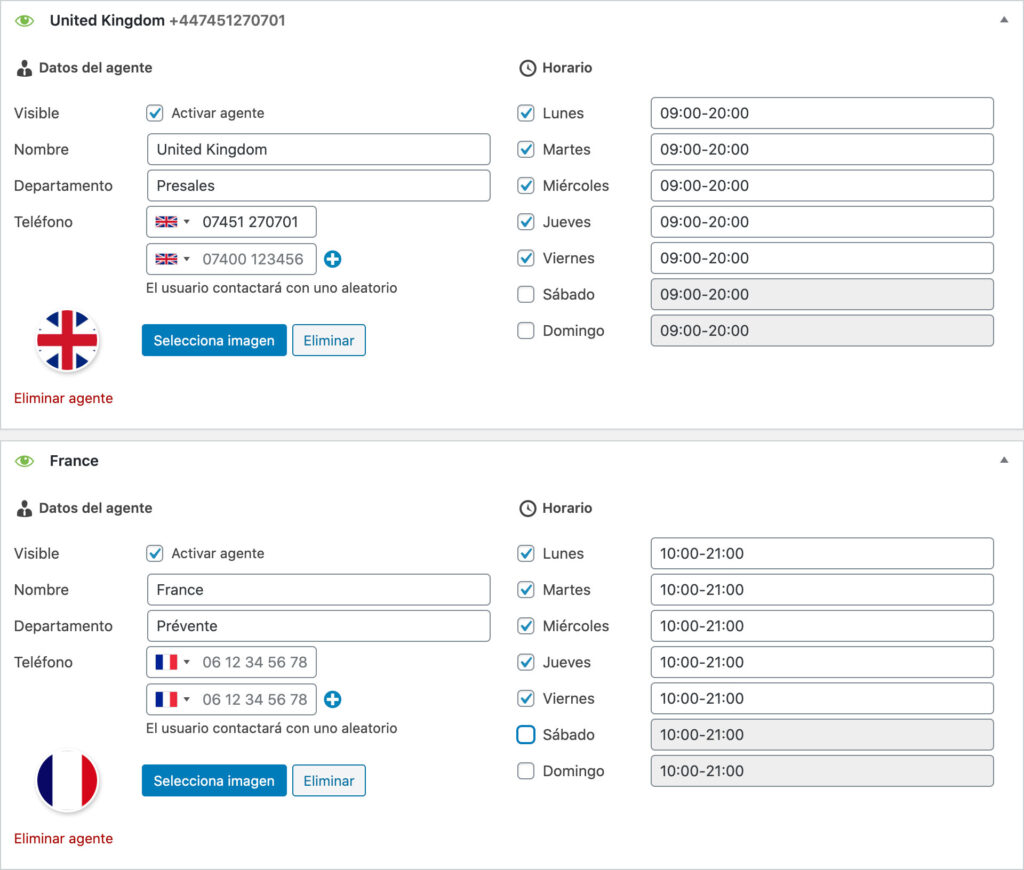Click the Departamento field containing Presales
This screenshot has width=1024, height=870.
pos(318,185)
